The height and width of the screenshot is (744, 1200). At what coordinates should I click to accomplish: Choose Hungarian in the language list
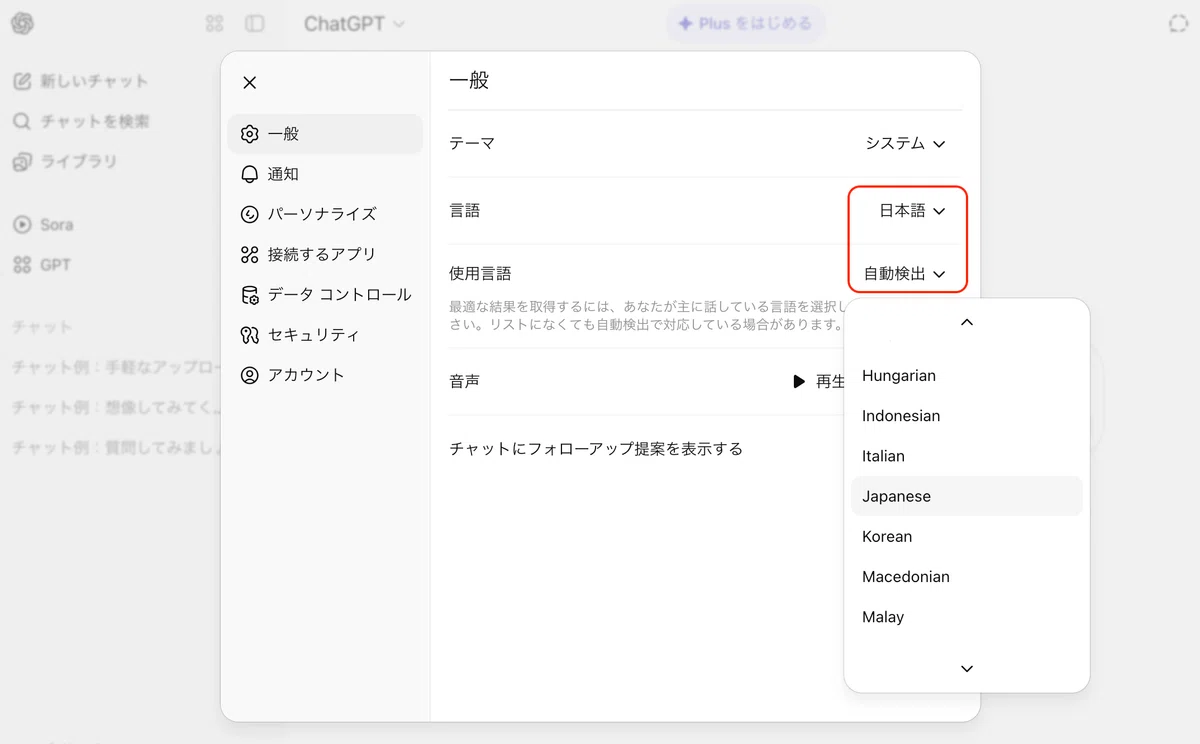click(967, 376)
